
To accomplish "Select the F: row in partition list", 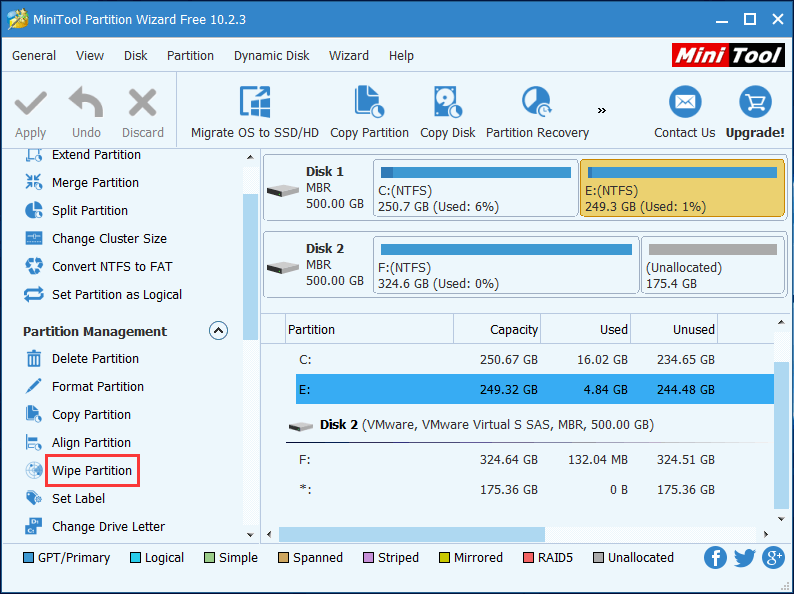I will [535, 460].
